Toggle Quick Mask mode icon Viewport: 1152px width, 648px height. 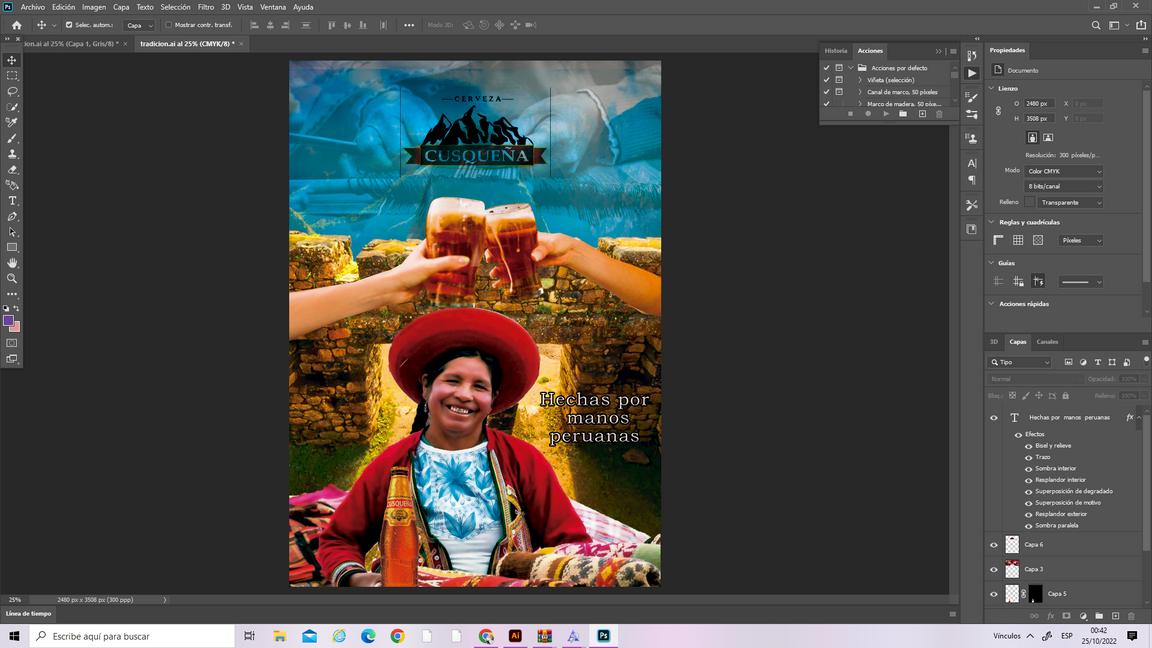12,343
